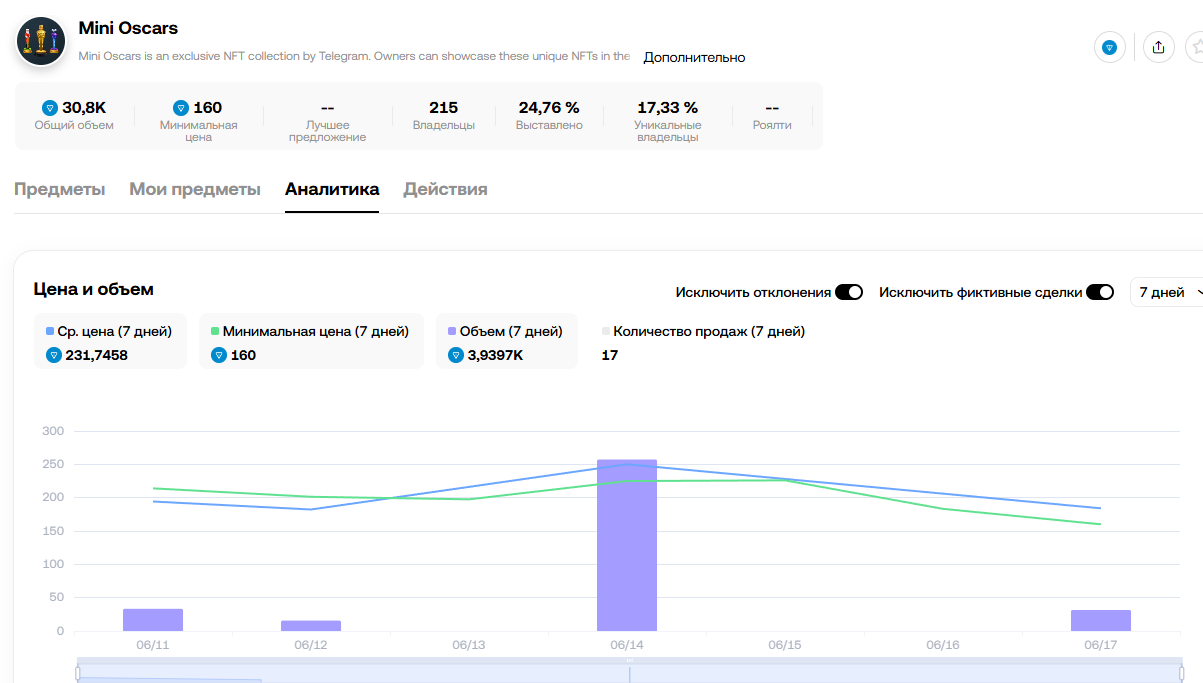This screenshot has height=683, width=1203.
Task: Click the TON icon button beside Share
Action: (x=1109, y=47)
